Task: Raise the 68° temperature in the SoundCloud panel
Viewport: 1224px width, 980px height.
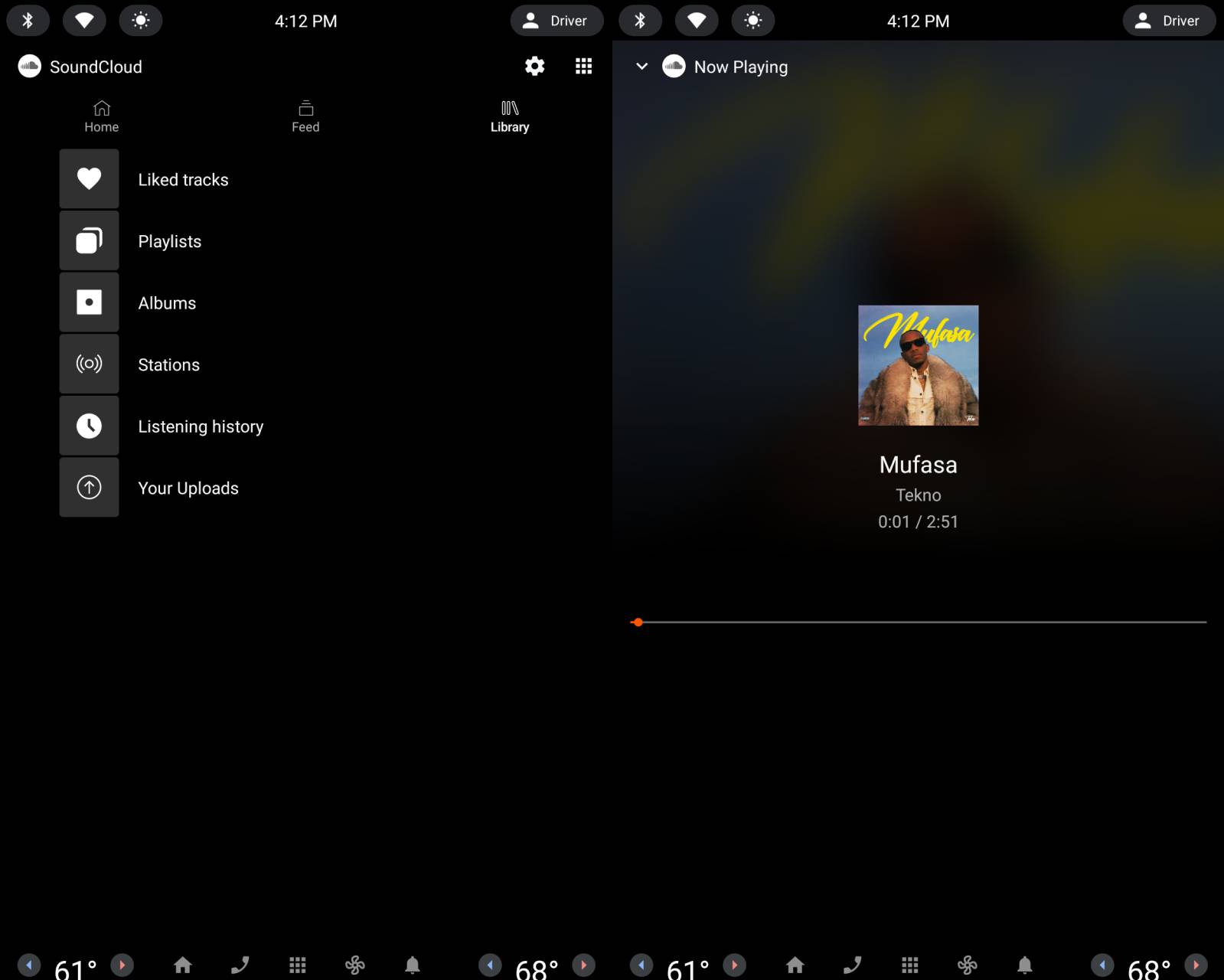Action: tap(583, 965)
